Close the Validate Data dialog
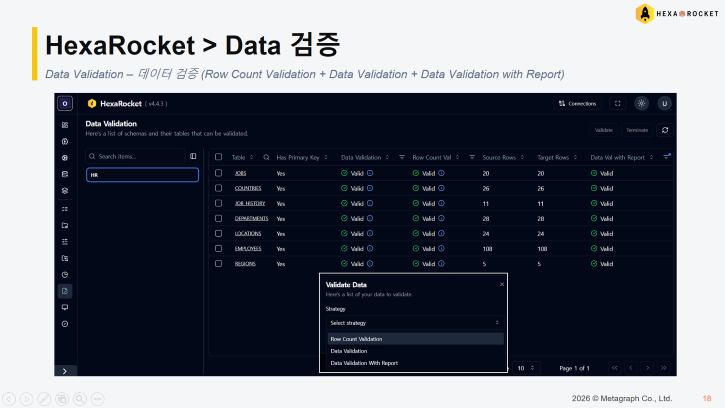The image size is (725, 408). click(502, 284)
